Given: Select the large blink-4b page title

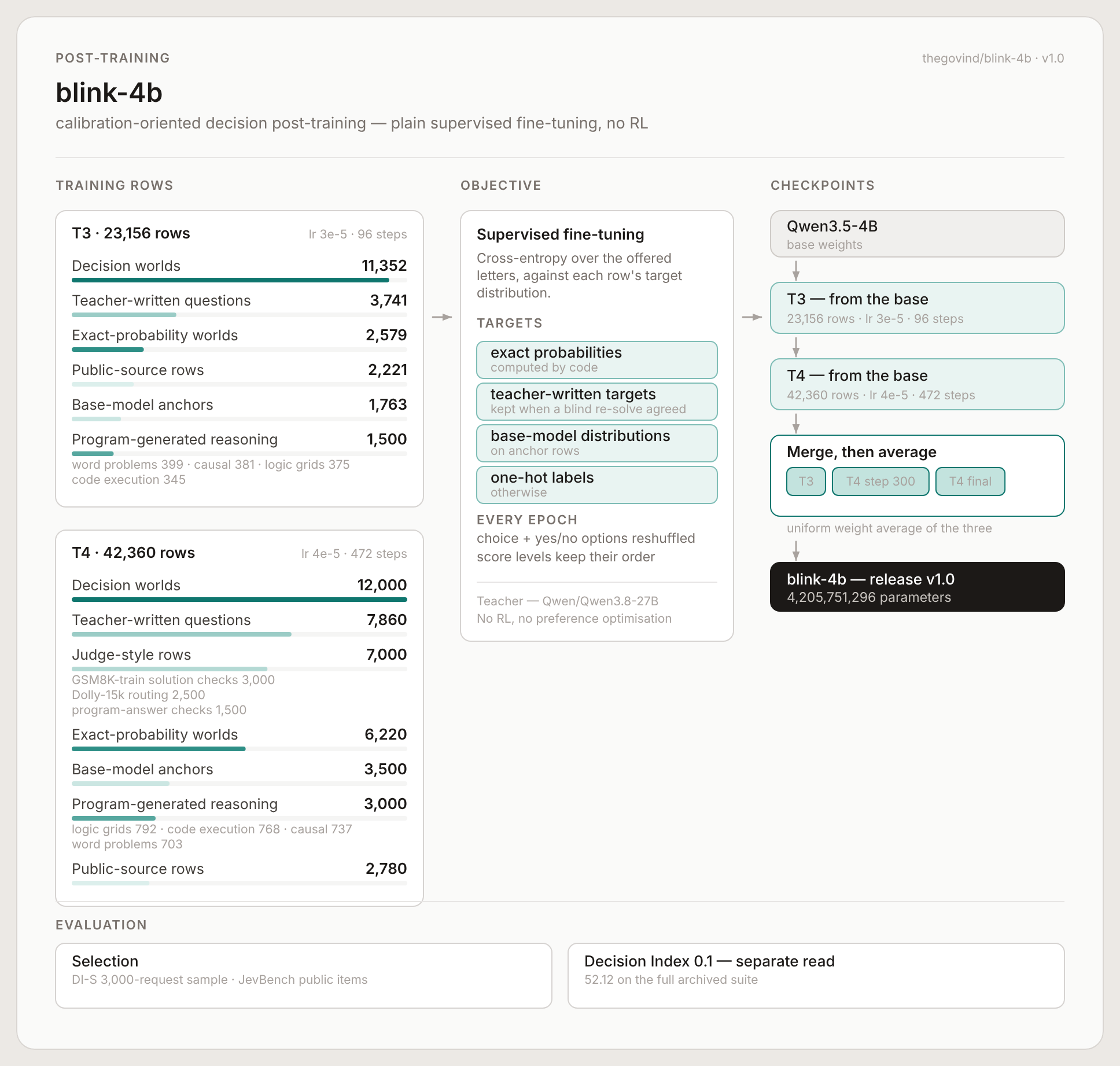Looking at the screenshot, I should coord(109,93).
